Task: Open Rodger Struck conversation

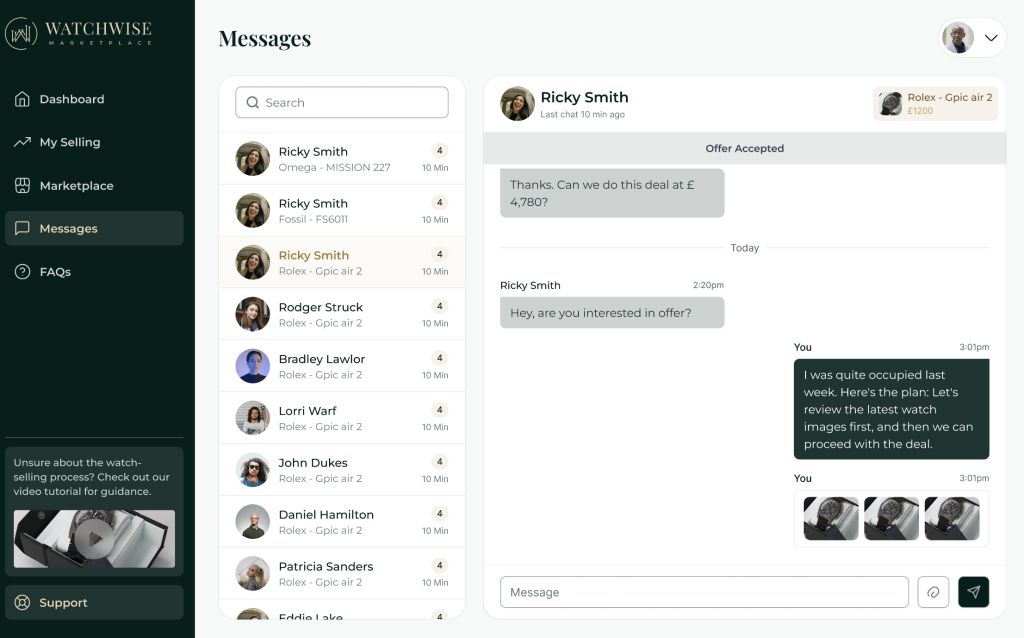Action: pyautogui.click(x=342, y=314)
